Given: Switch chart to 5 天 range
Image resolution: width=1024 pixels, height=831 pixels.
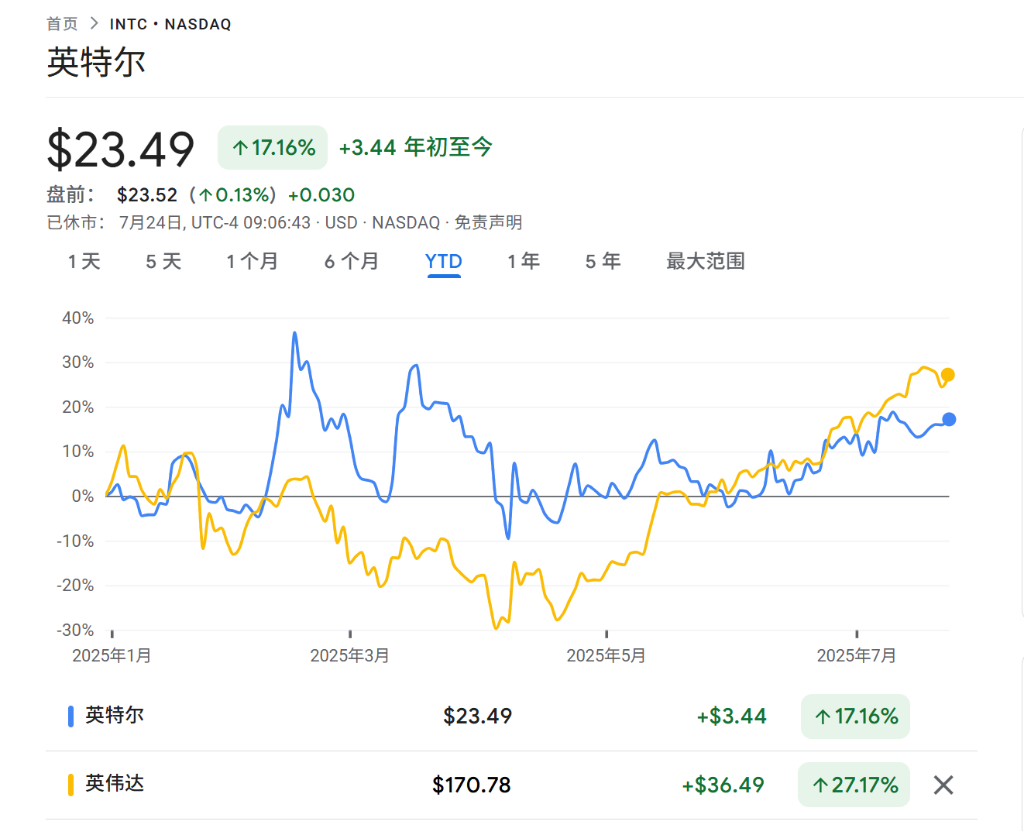Looking at the screenshot, I should (x=163, y=261).
